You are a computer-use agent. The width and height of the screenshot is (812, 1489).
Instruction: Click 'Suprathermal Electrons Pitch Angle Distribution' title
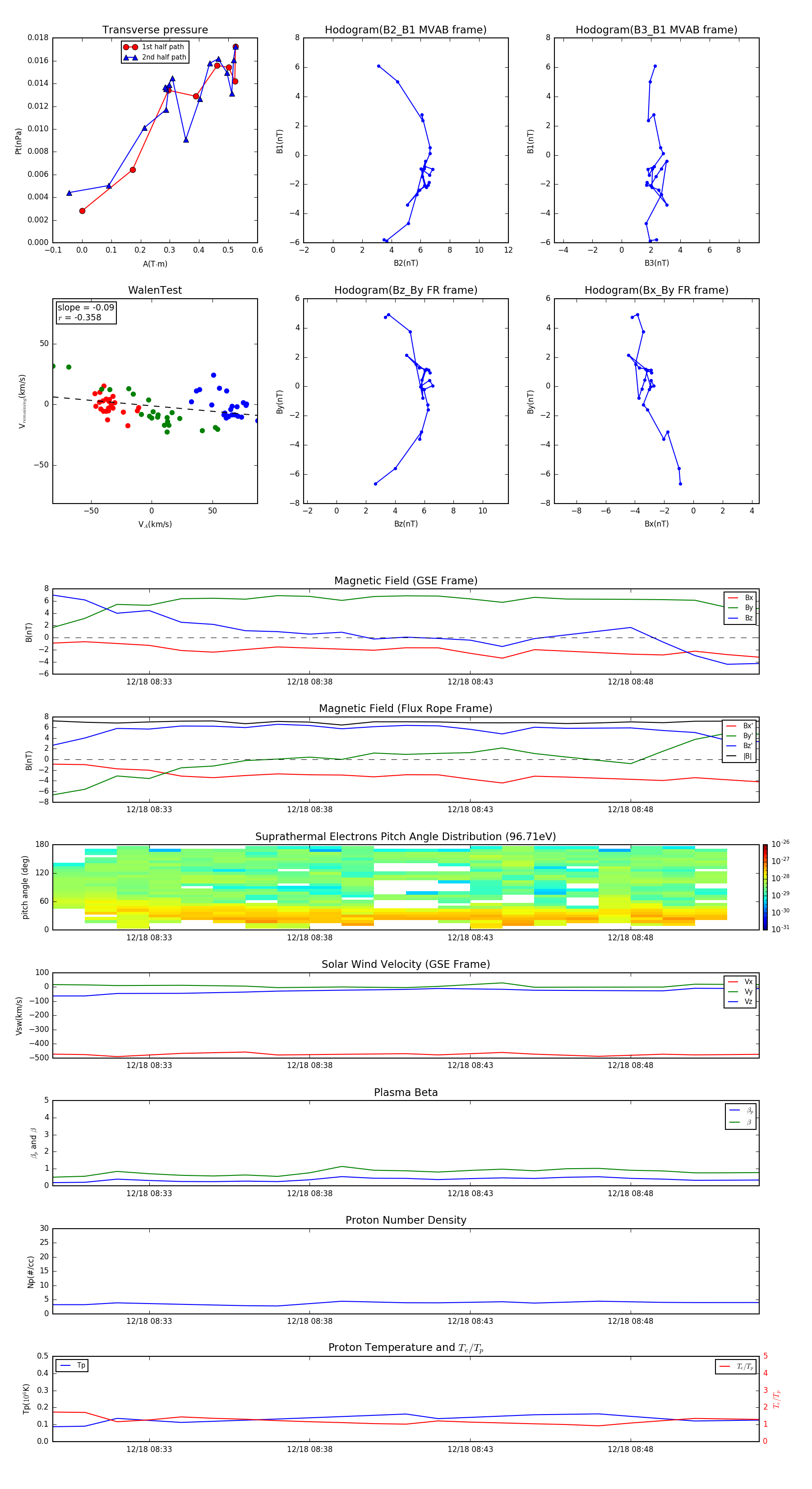pyautogui.click(x=406, y=837)
